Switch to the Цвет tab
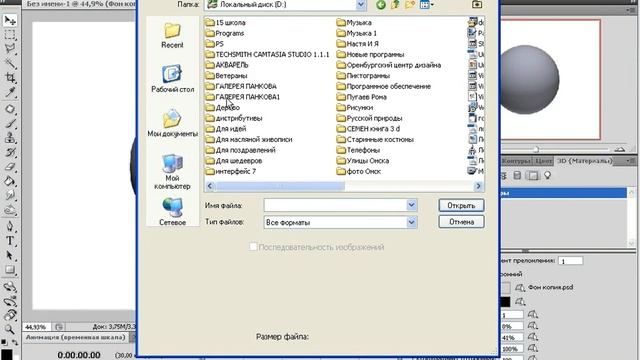 tap(543, 161)
